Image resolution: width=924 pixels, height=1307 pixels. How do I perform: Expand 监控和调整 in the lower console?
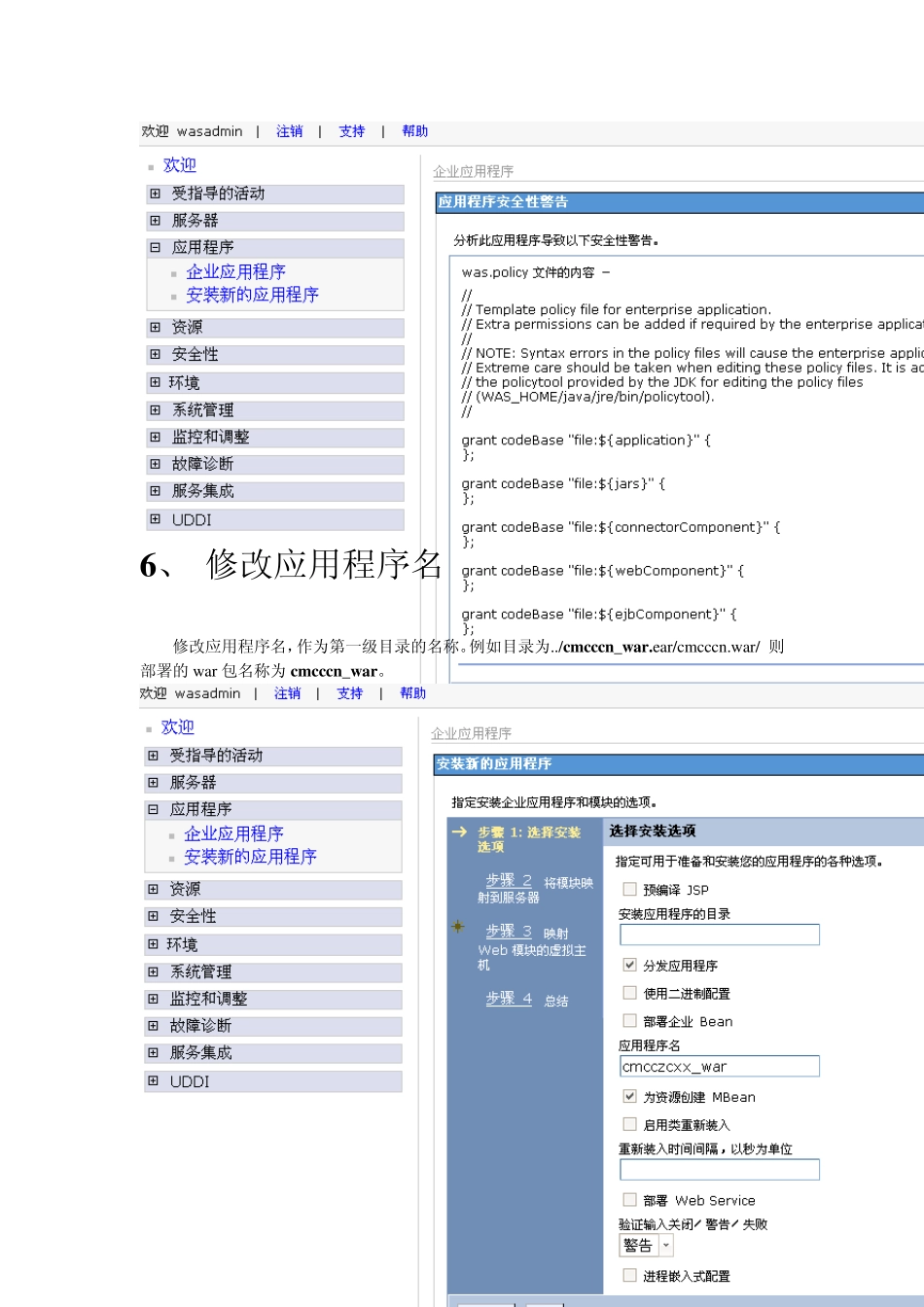pyautogui.click(x=154, y=999)
